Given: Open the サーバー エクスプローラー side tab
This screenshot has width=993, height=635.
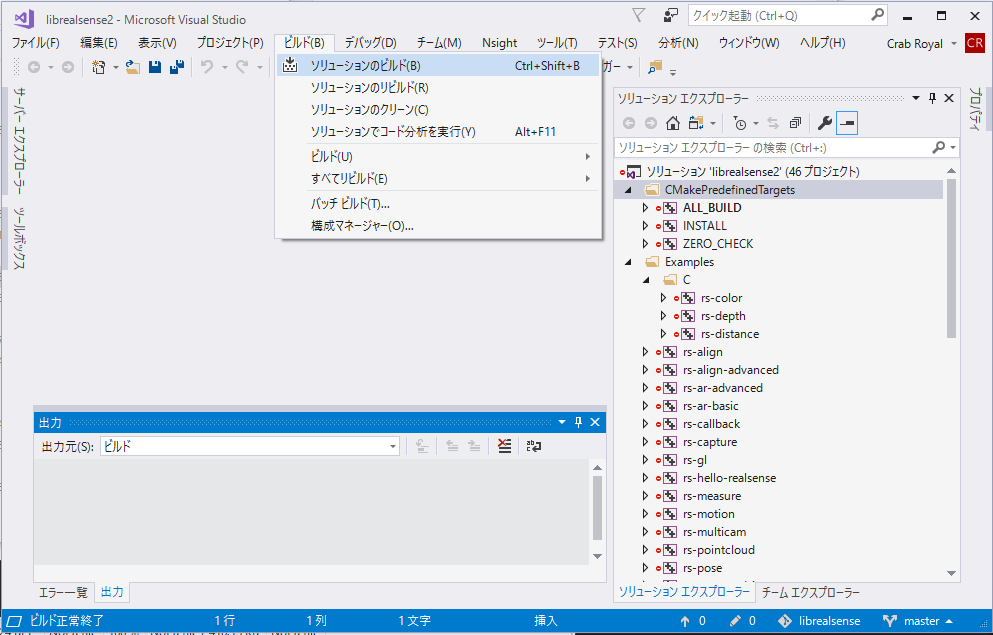Looking at the screenshot, I should pyautogui.click(x=20, y=141).
